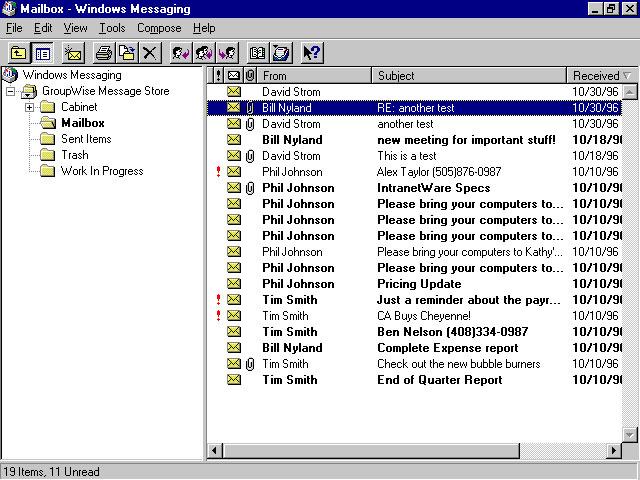Expand the Cabinet folder
The height and width of the screenshot is (480, 640).
coord(29,107)
